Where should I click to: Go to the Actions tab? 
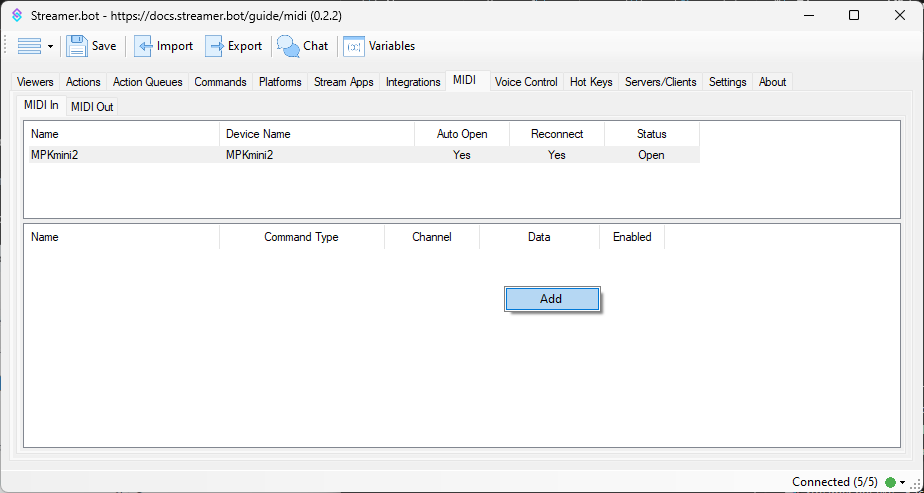coord(83,82)
